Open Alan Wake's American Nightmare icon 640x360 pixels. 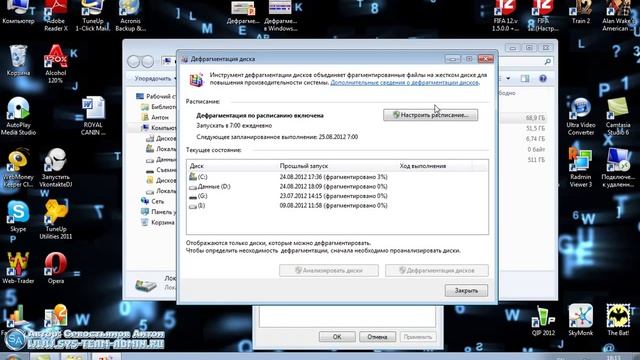pos(618,16)
